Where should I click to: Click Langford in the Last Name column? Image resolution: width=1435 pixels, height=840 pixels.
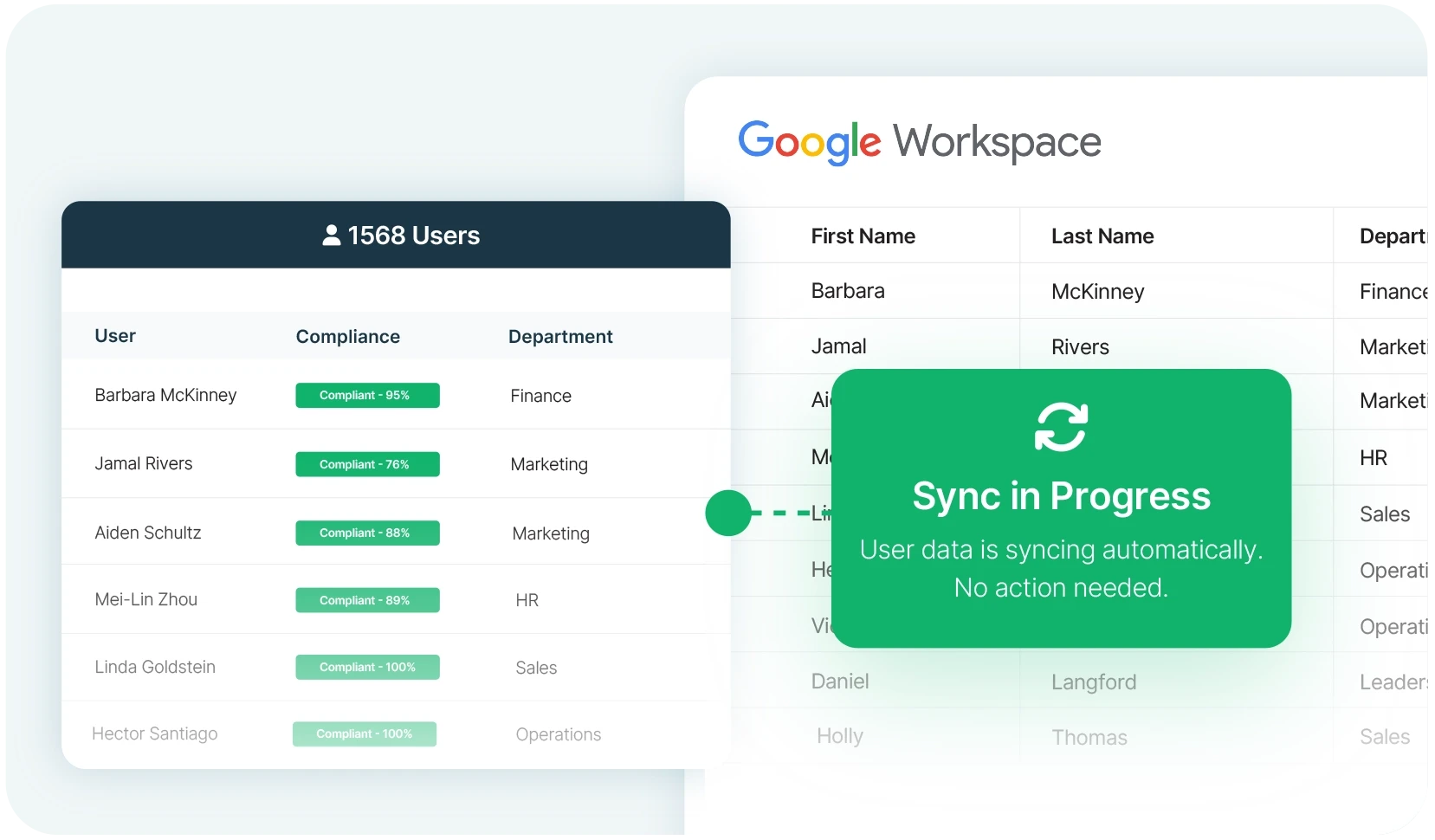point(1094,682)
